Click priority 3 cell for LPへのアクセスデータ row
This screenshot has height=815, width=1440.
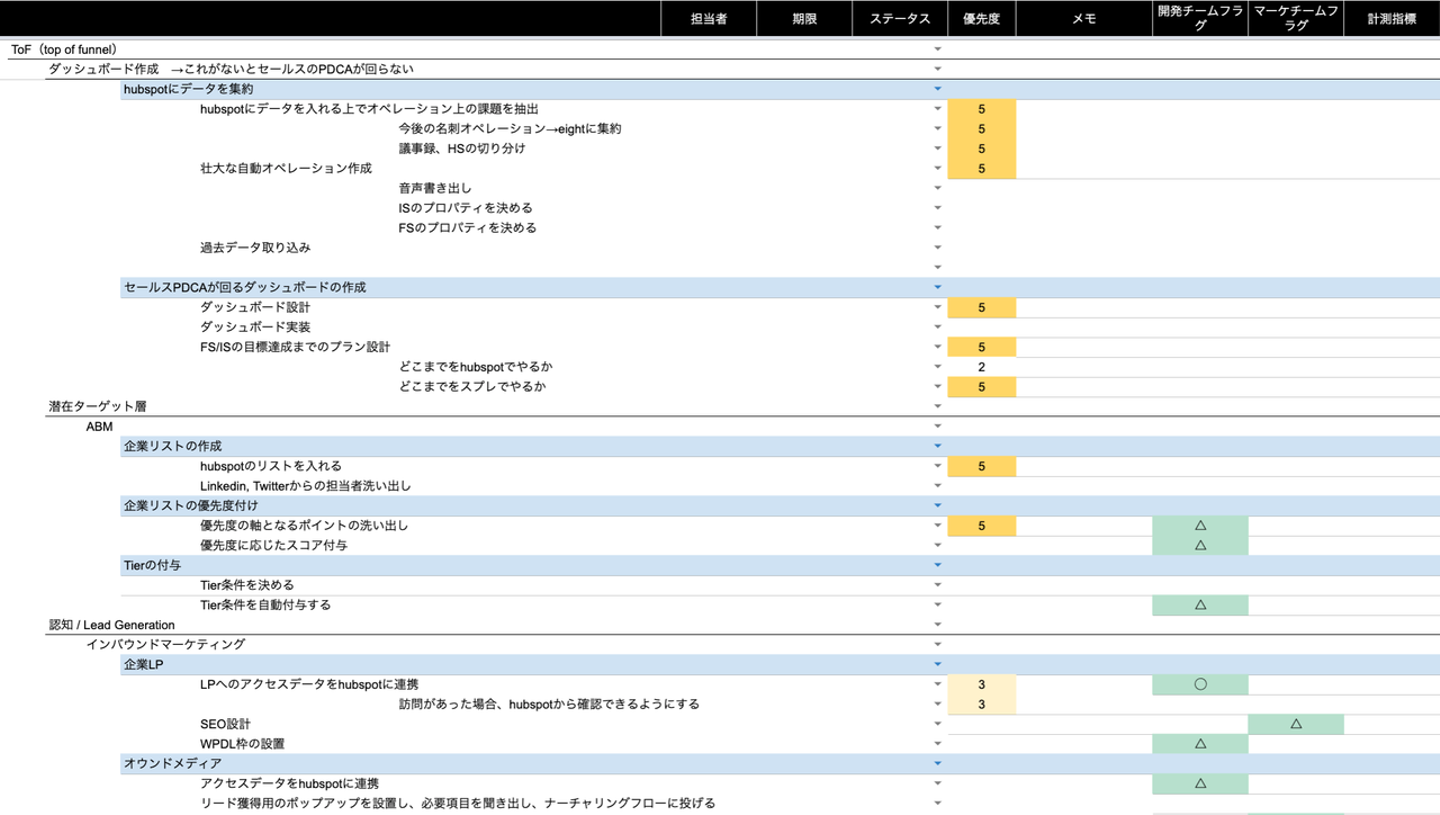pyautogui.click(x=981, y=685)
